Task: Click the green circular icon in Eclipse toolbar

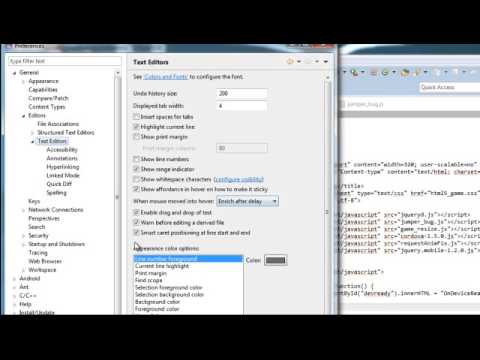Action: 385,72
